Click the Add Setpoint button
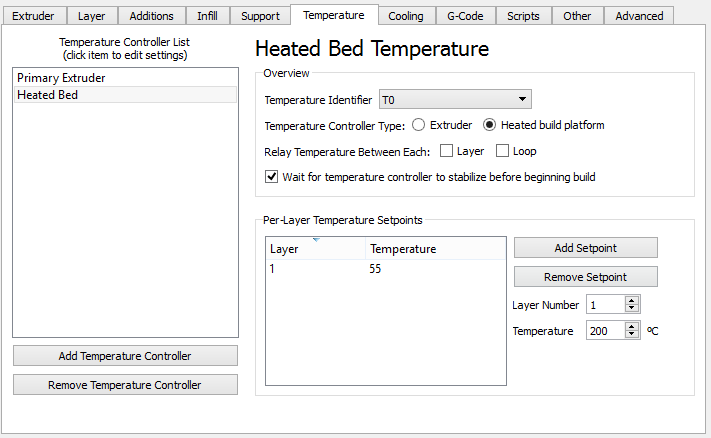Image resolution: width=711 pixels, height=438 pixels. point(586,248)
